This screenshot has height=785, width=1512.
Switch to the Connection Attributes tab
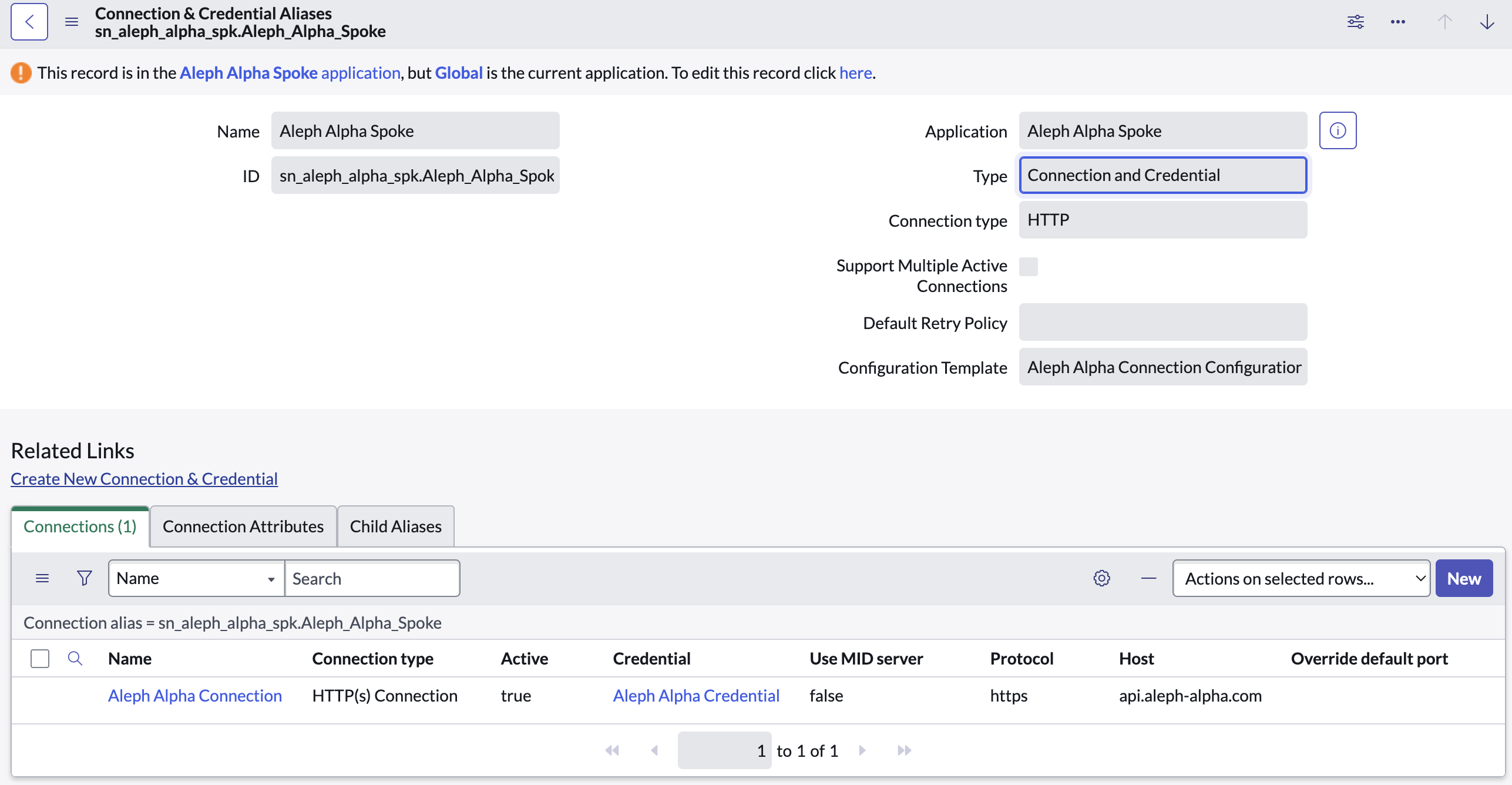[243, 526]
